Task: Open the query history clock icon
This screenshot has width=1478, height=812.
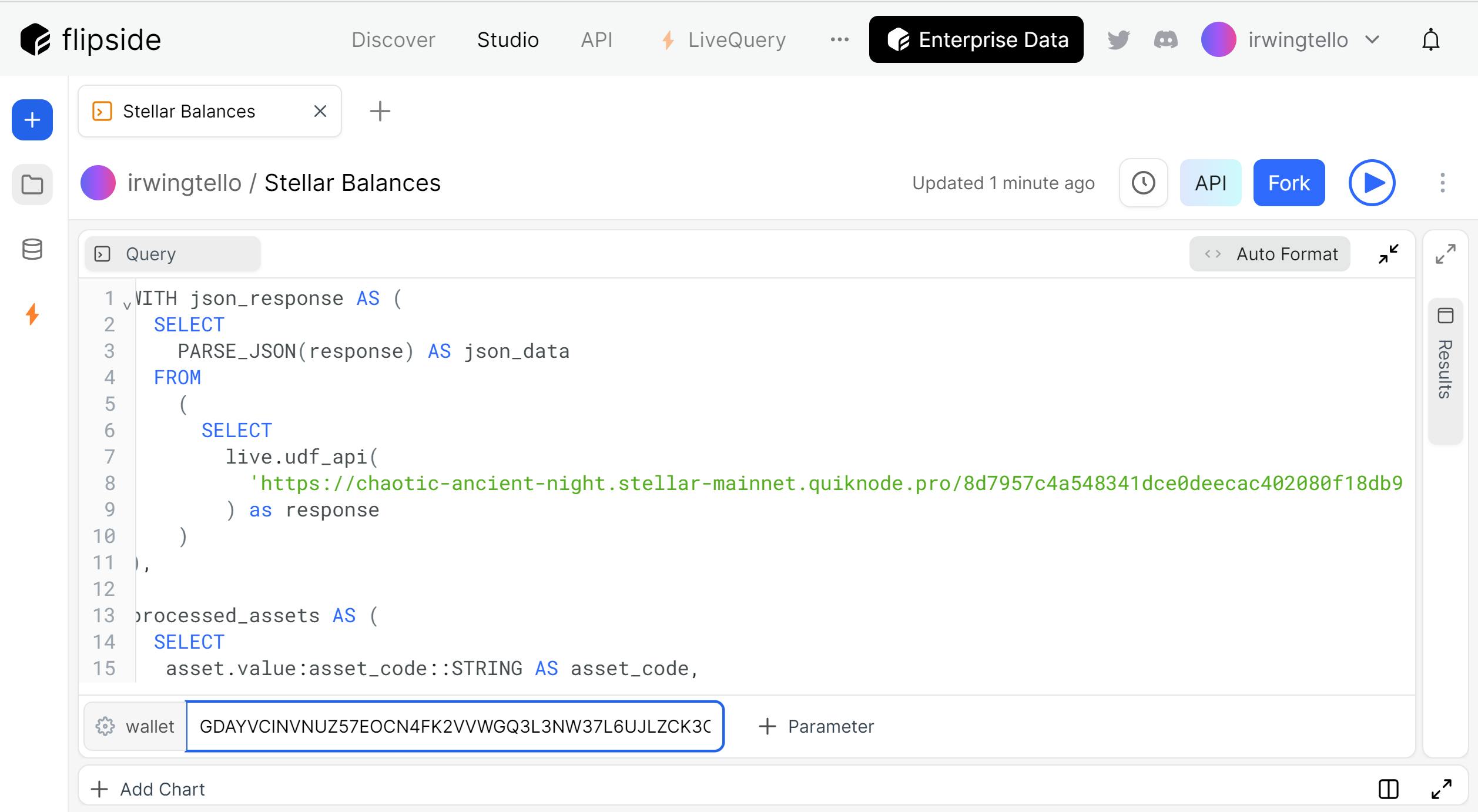Action: click(1143, 183)
